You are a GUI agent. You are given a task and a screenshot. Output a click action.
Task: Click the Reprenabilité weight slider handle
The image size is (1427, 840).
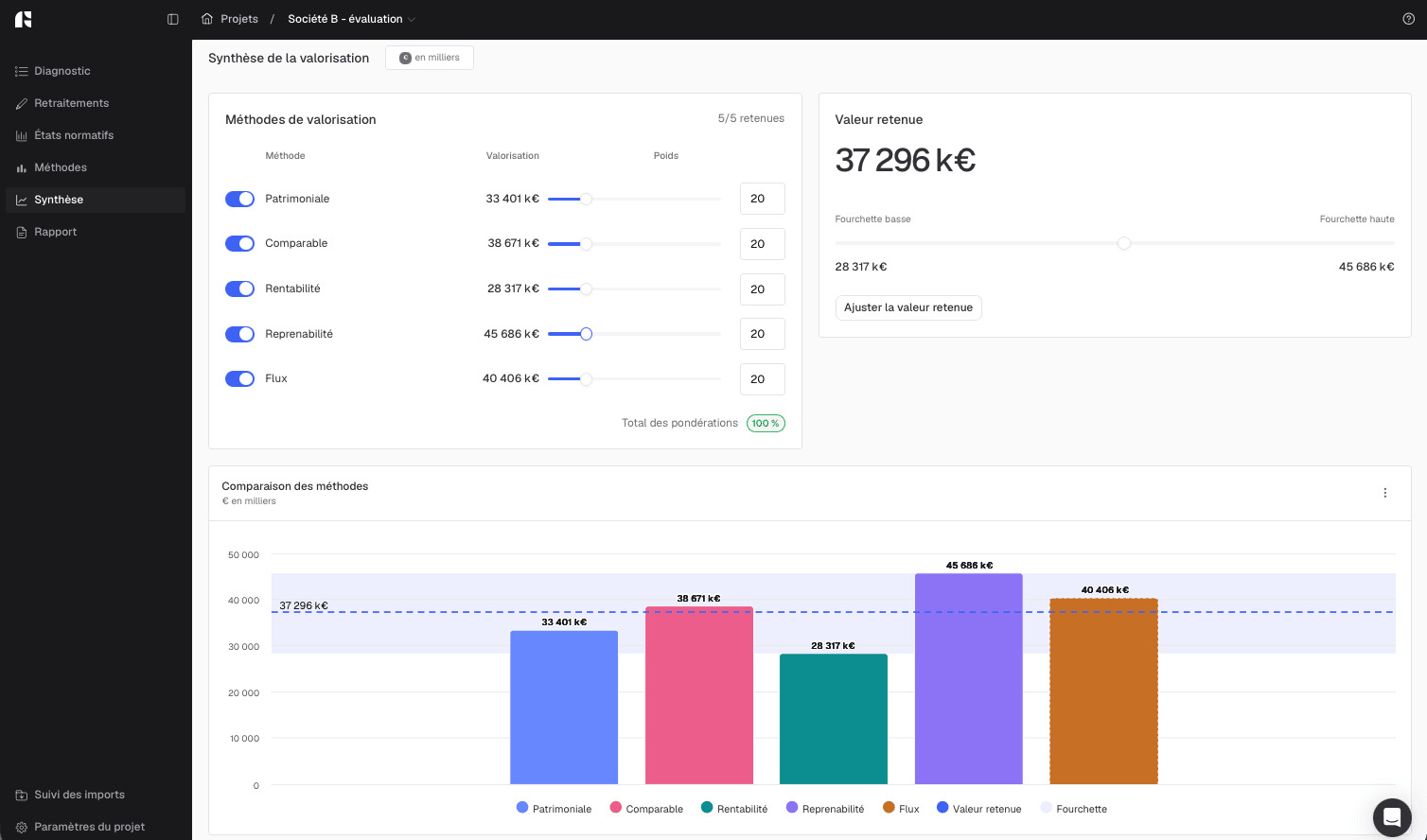(587, 334)
